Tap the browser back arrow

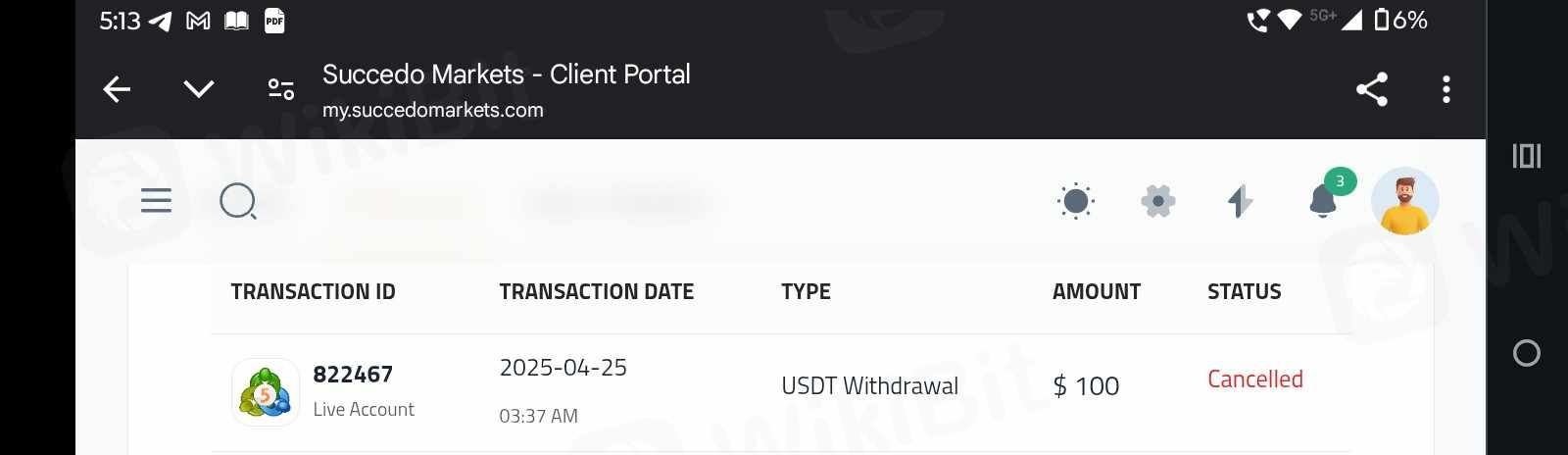click(x=117, y=89)
